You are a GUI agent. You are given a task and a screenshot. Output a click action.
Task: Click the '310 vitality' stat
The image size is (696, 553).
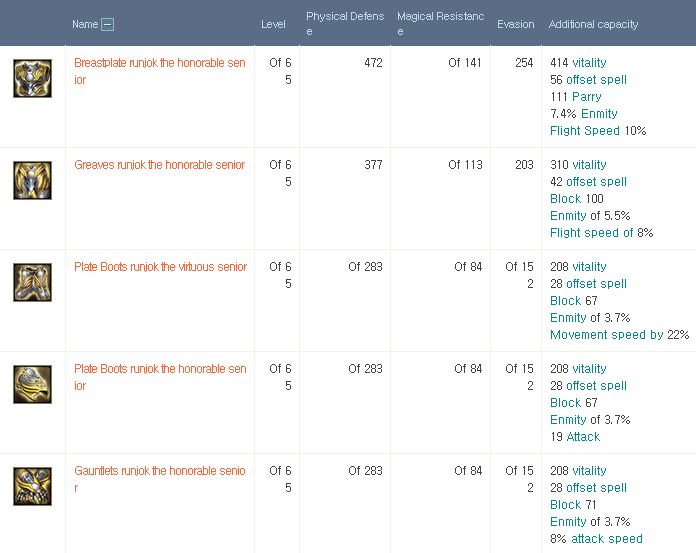coord(578,165)
